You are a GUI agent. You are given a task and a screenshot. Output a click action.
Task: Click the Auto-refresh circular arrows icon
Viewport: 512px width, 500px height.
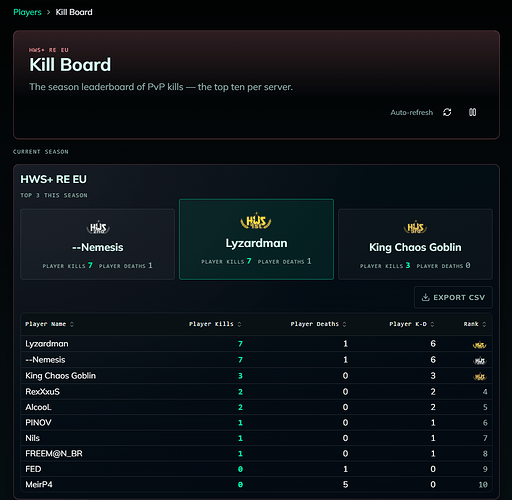[x=447, y=112]
